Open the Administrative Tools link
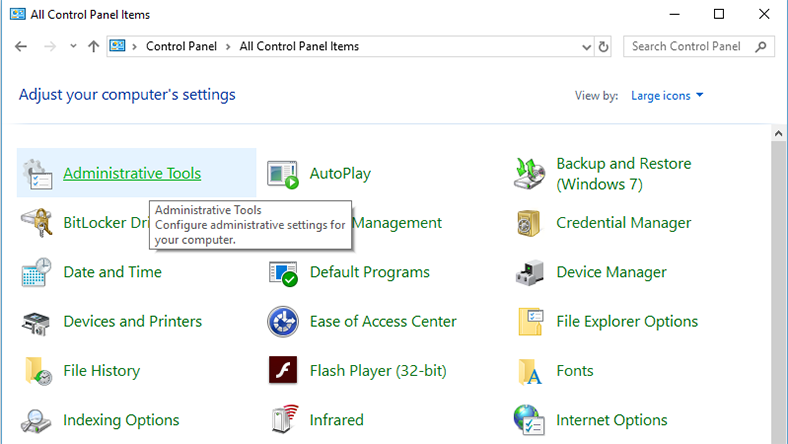The height and width of the screenshot is (444, 788). (132, 173)
